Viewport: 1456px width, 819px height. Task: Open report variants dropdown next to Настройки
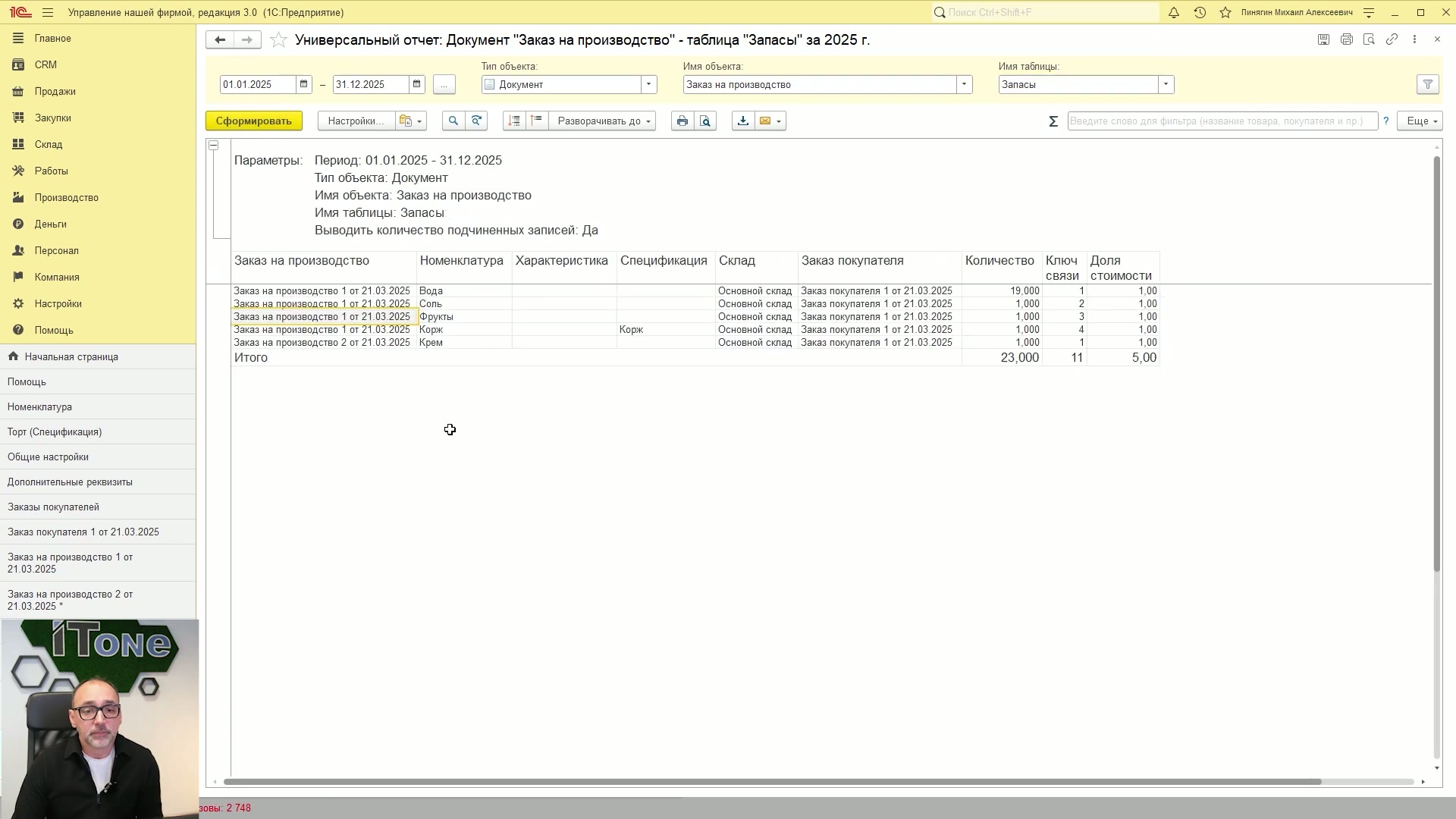pyautogui.click(x=412, y=121)
